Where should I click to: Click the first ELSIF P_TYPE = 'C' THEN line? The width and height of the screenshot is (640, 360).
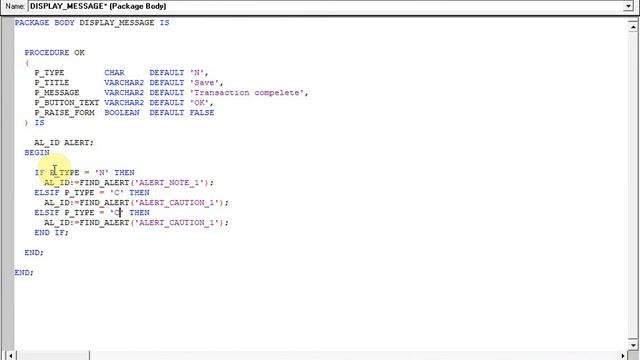point(92,193)
